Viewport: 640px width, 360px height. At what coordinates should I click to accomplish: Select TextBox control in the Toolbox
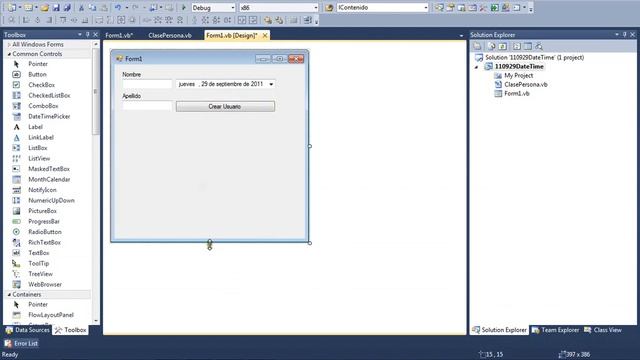coord(39,253)
